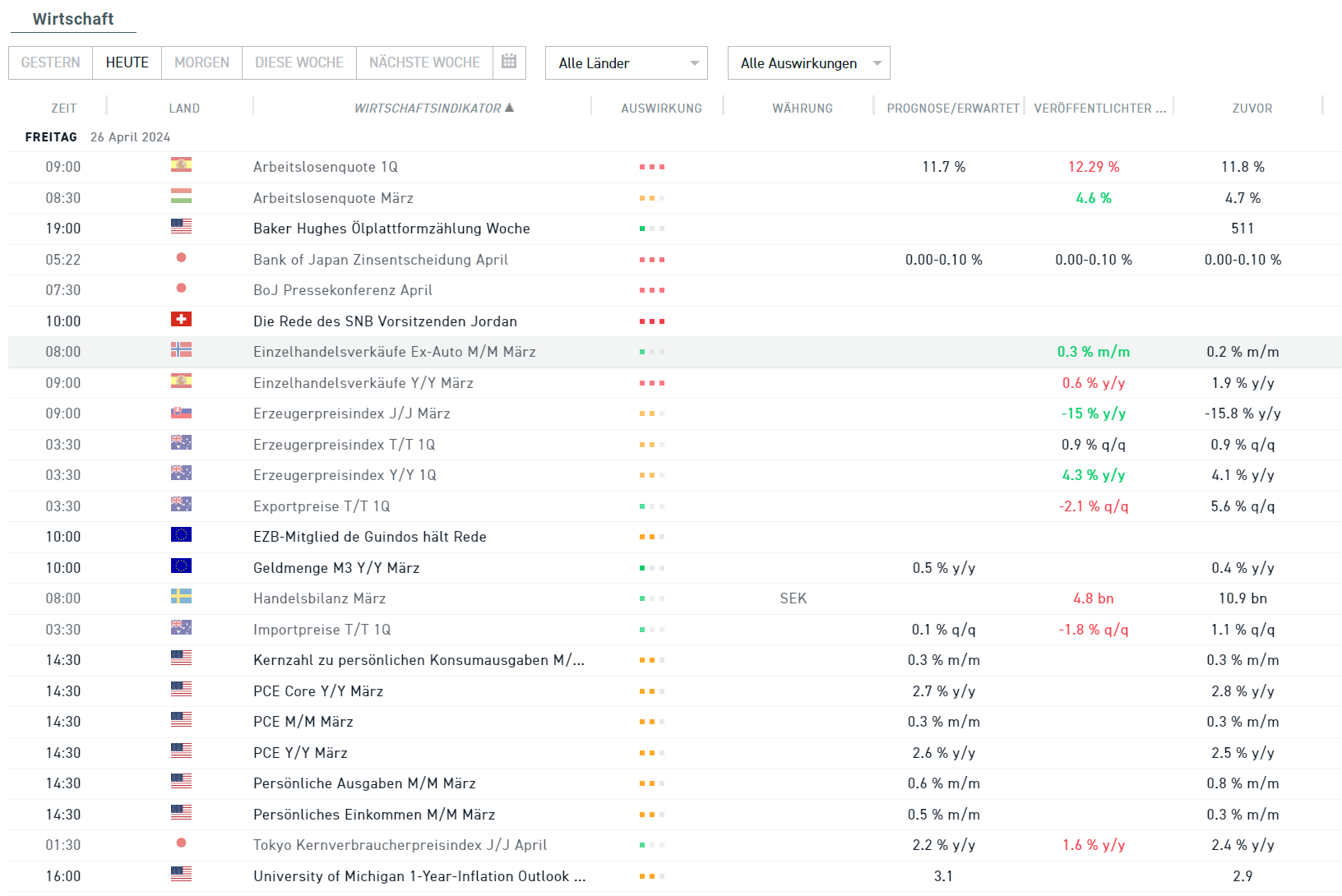Expand the Alle Auswirkungen dropdown
This screenshot has width=1342, height=896.
coord(808,63)
